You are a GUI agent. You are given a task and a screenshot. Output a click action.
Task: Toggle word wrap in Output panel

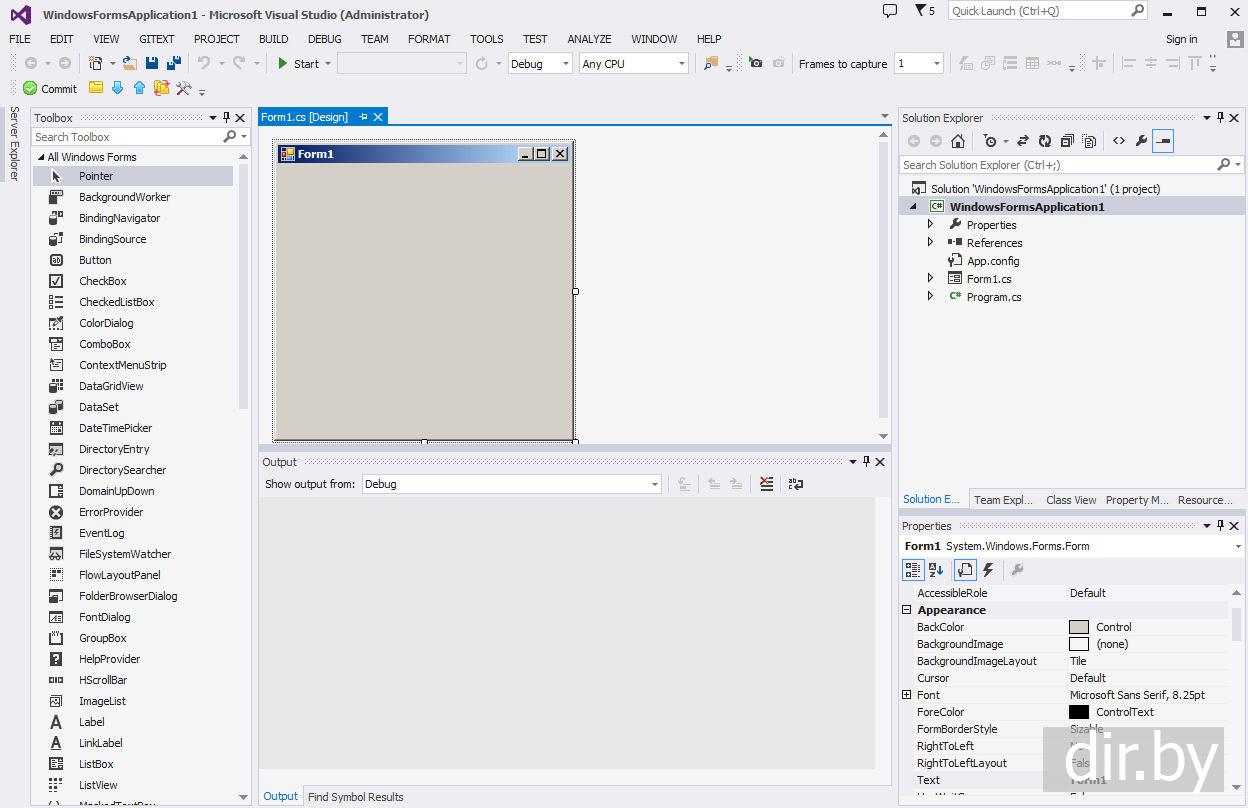[796, 484]
